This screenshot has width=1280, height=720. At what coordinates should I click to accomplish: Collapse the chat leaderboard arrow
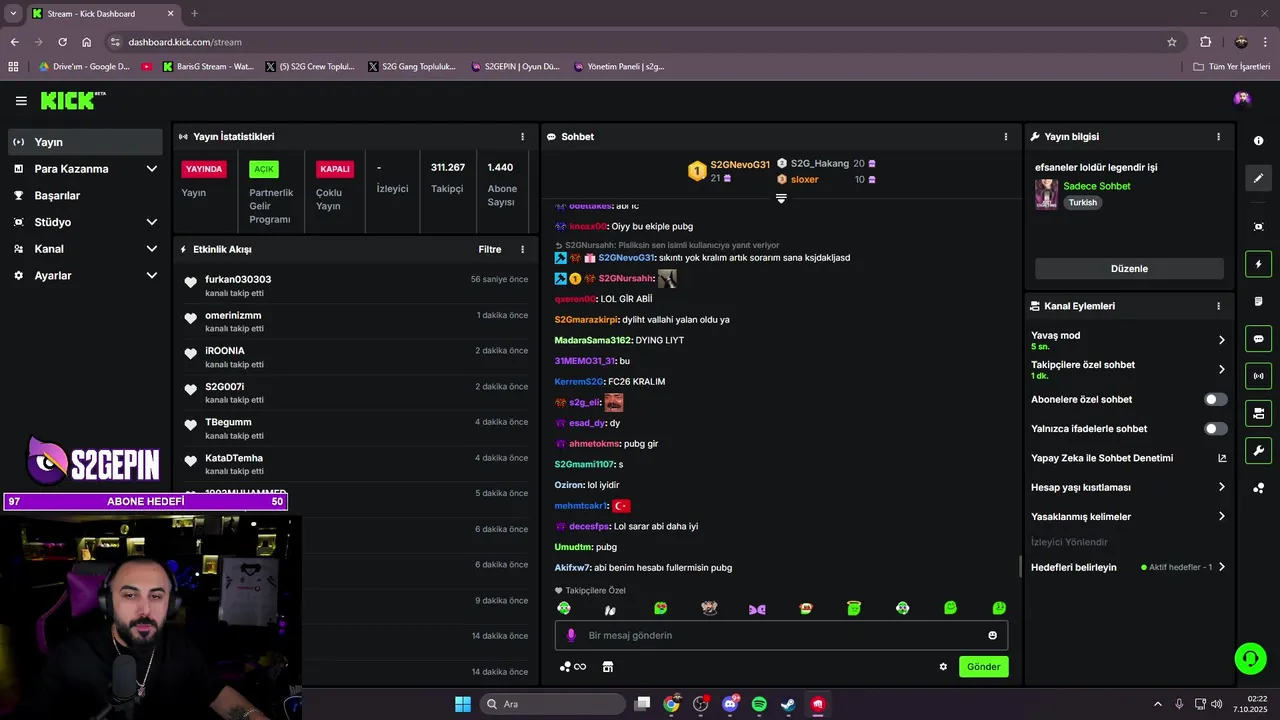tap(781, 198)
